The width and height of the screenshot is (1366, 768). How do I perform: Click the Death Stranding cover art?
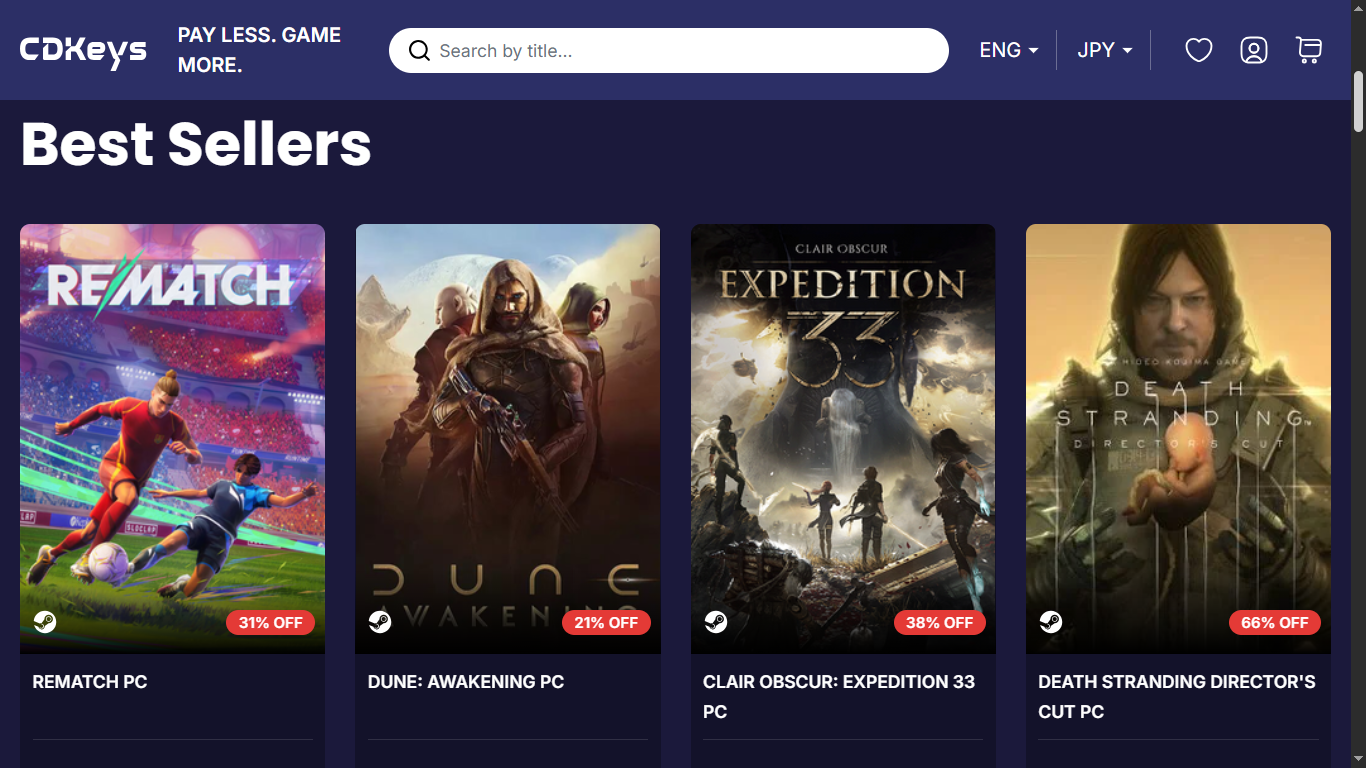point(1178,420)
